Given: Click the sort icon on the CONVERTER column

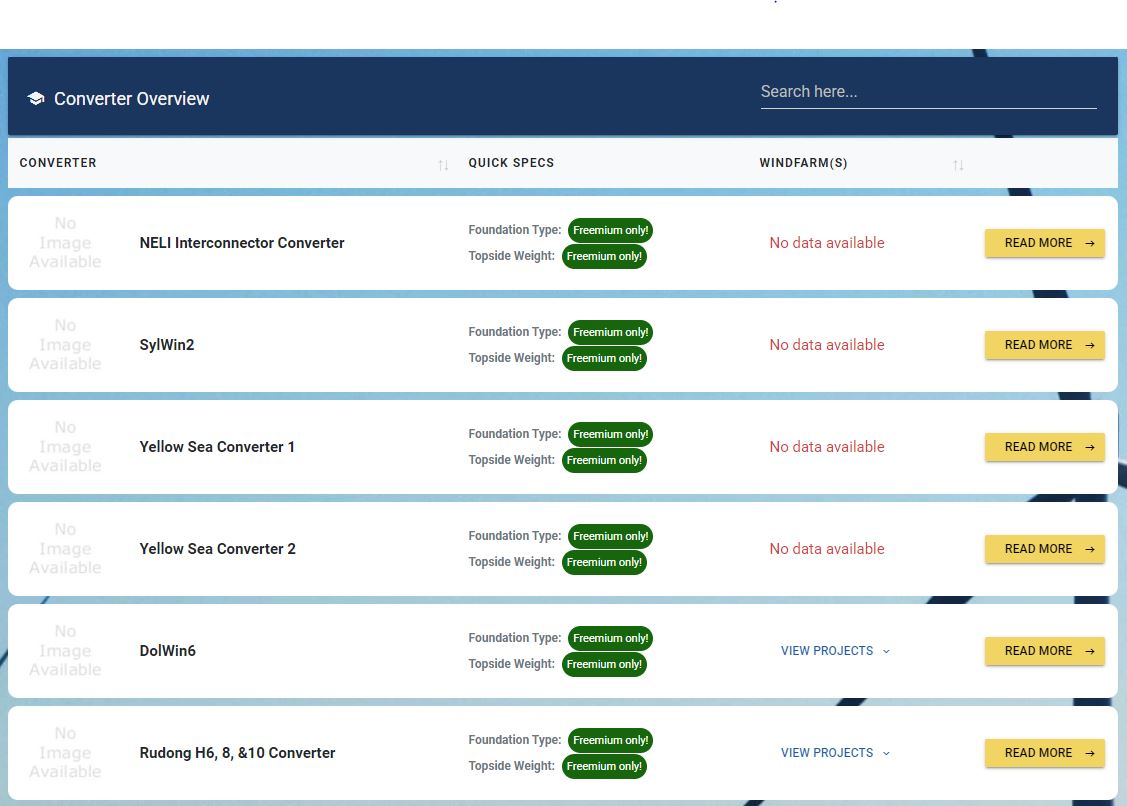Looking at the screenshot, I should coord(443,165).
